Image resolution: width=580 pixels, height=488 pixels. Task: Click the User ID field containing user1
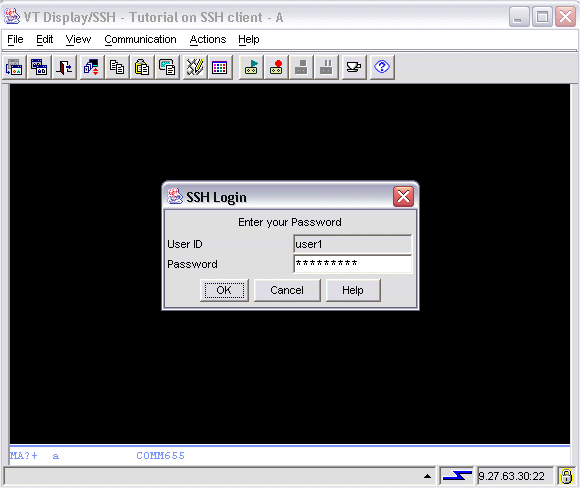(353, 244)
